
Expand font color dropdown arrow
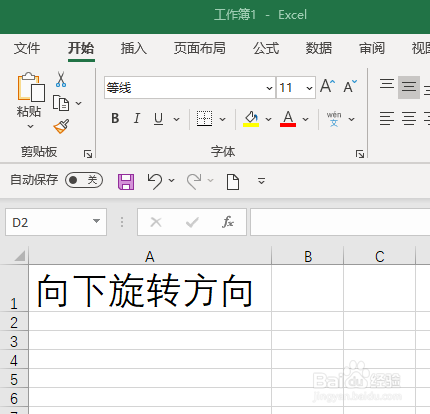305,119
